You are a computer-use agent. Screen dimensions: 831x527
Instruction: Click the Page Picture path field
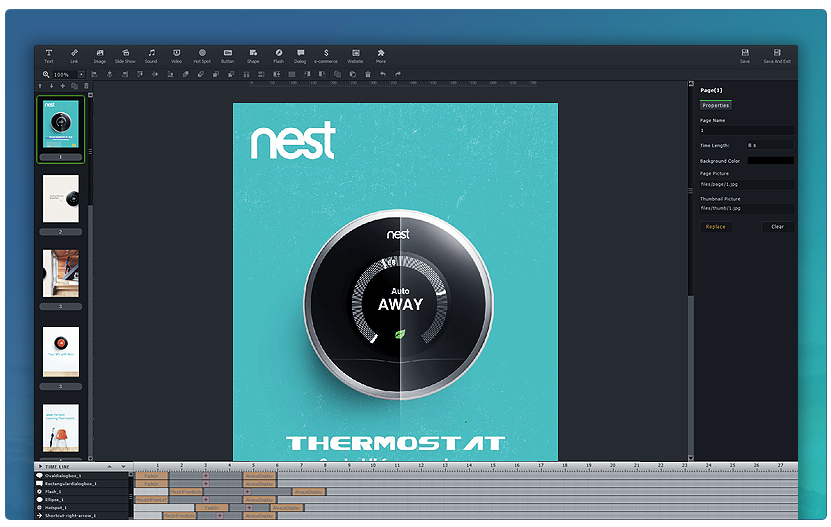tap(746, 185)
